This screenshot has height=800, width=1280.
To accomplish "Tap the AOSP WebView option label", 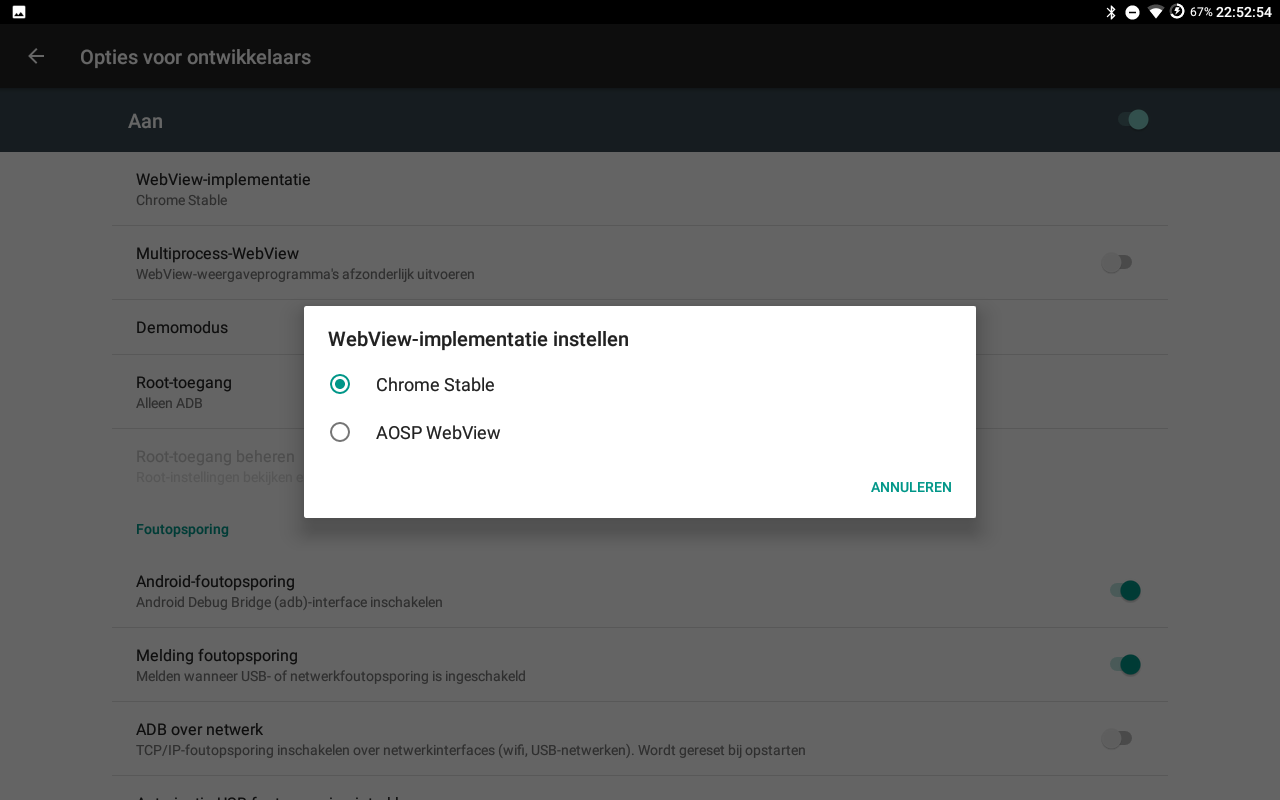I will tap(438, 432).
